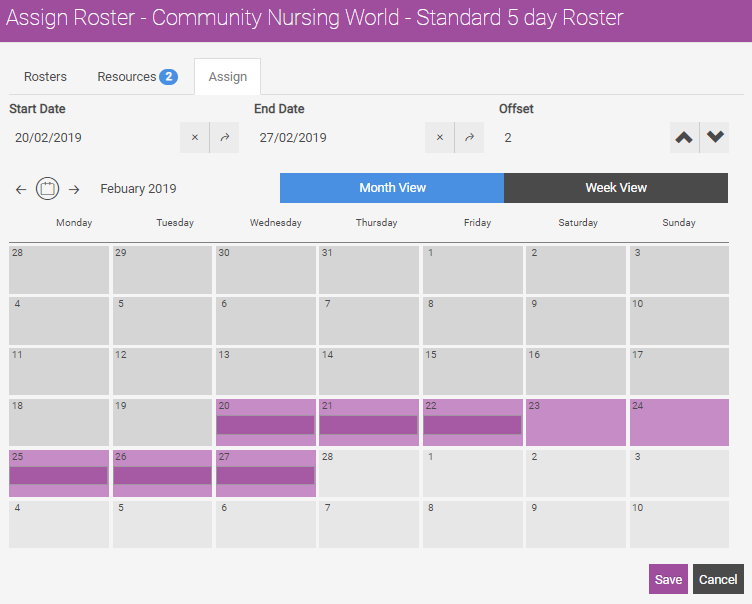Click the Thursday column header
Screen dimensions: 752x604
pyautogui.click(x=376, y=223)
